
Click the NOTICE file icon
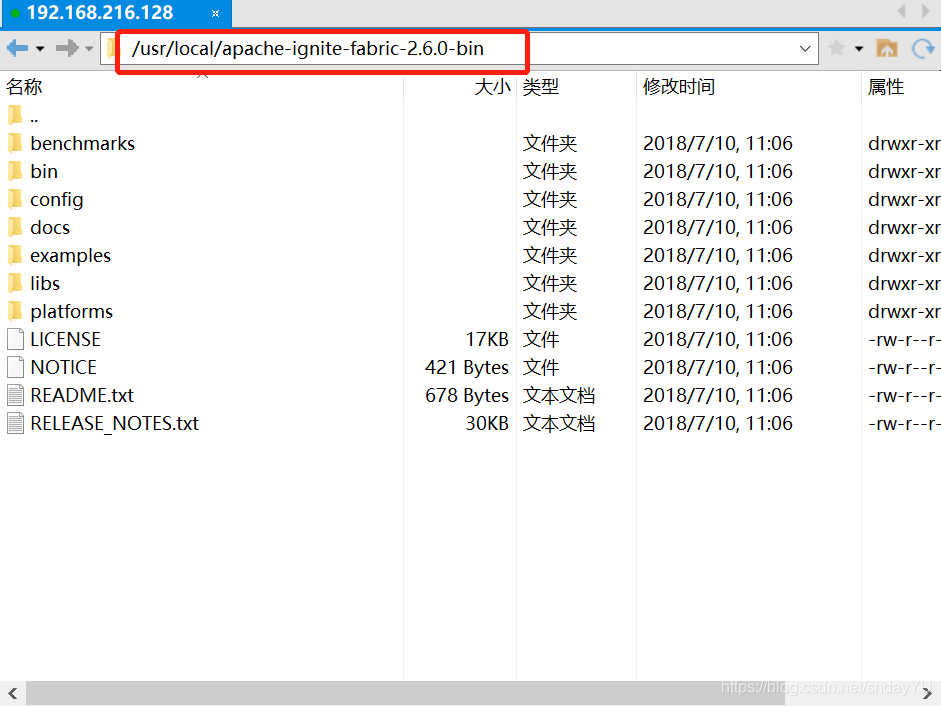point(16,367)
